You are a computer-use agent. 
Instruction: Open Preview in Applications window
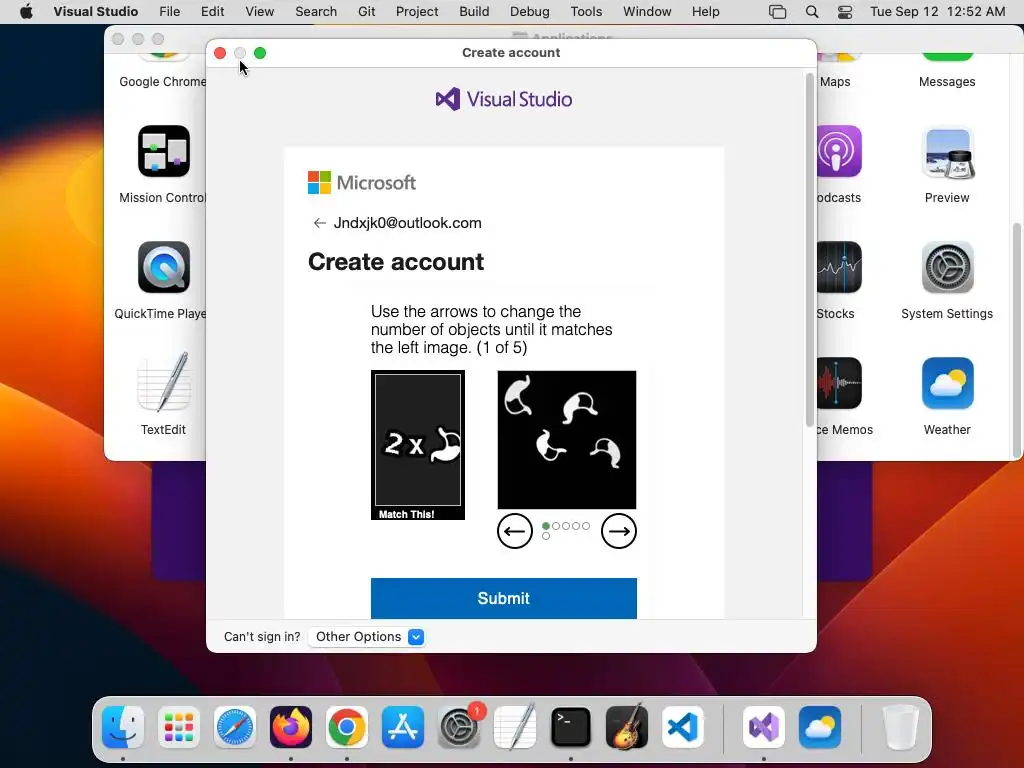pos(947,153)
